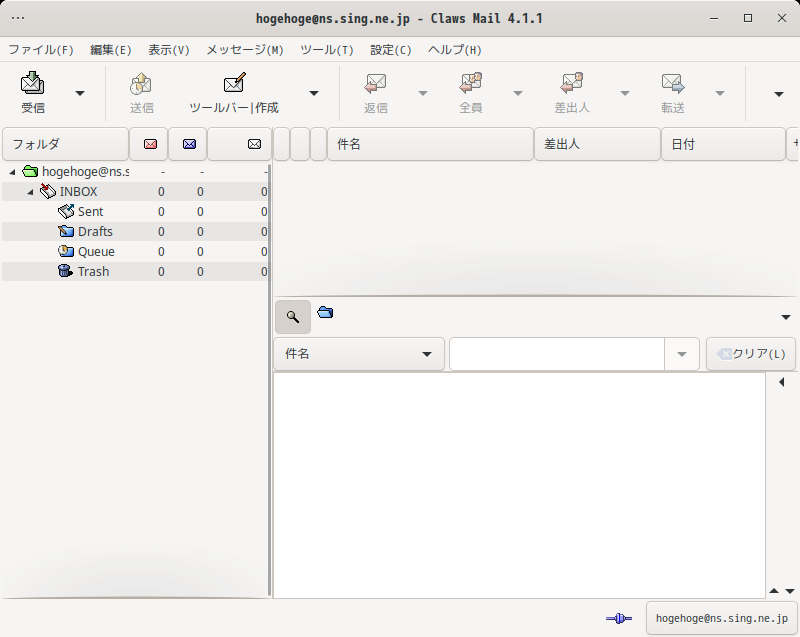
Task: Open the ファイル(F) menu
Action: click(41, 50)
